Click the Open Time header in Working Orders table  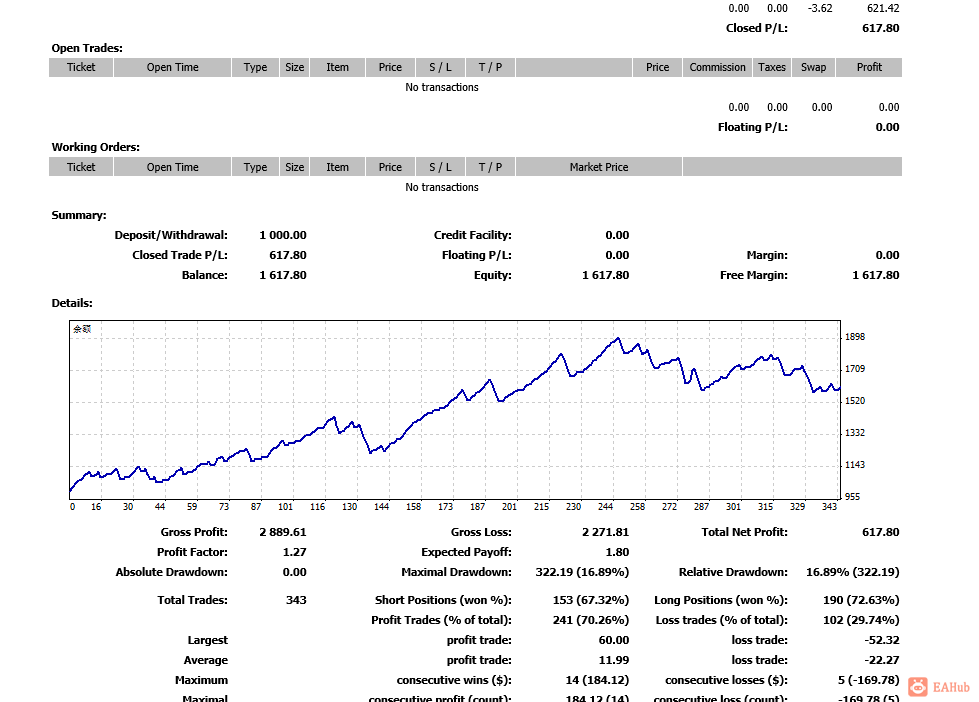pyautogui.click(x=172, y=167)
